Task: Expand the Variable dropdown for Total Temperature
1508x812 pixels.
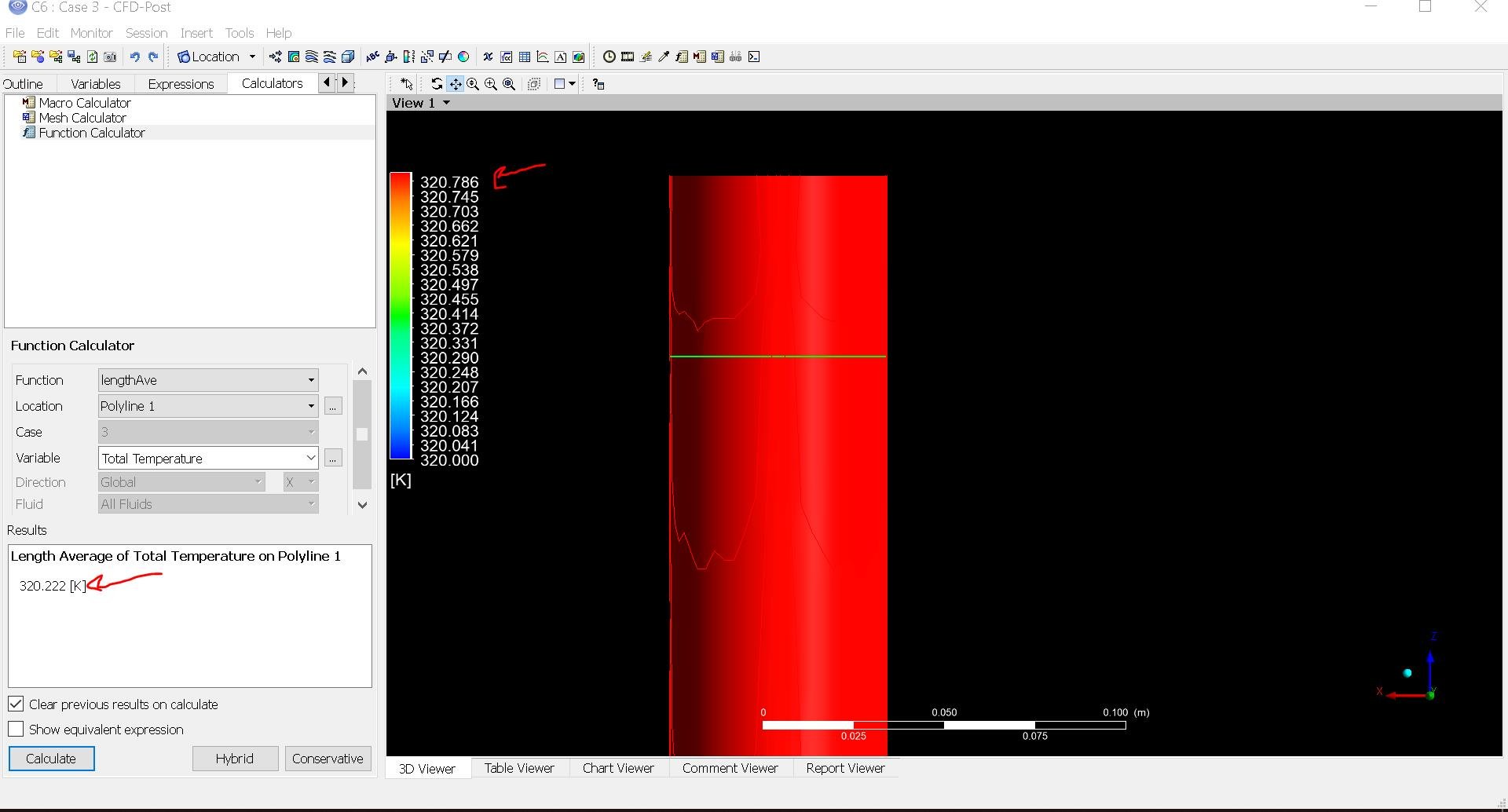Action: tap(310, 459)
